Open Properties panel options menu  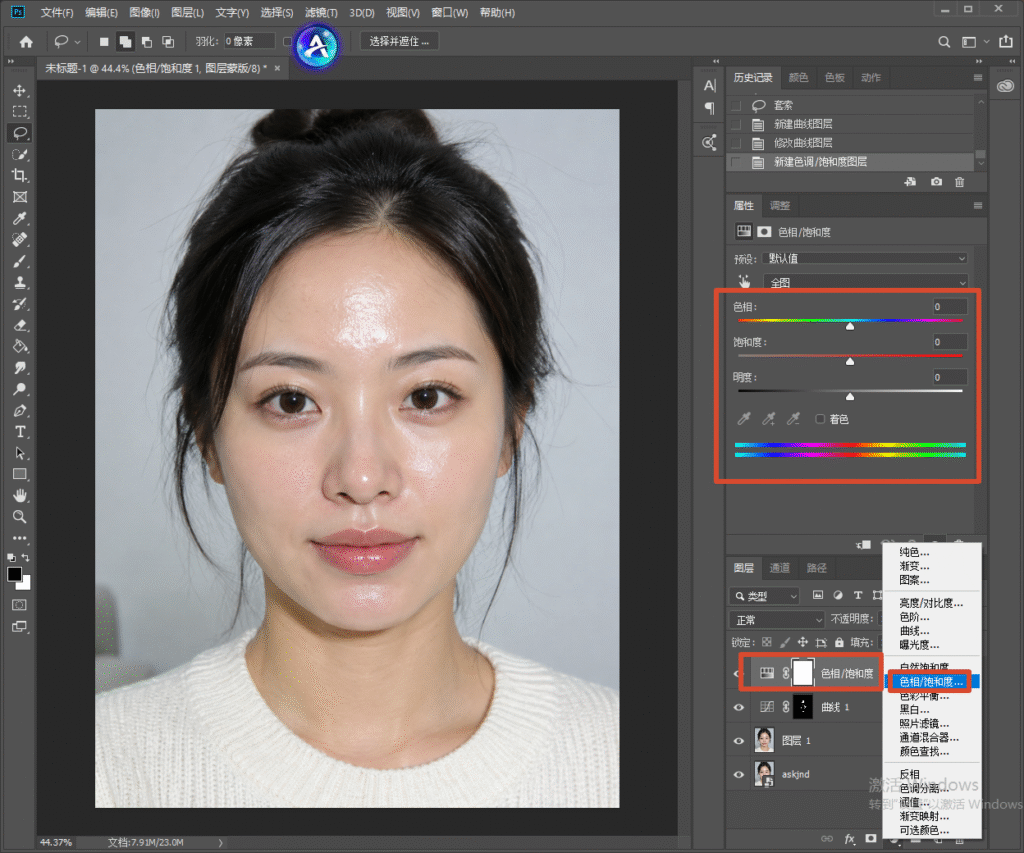[978, 206]
